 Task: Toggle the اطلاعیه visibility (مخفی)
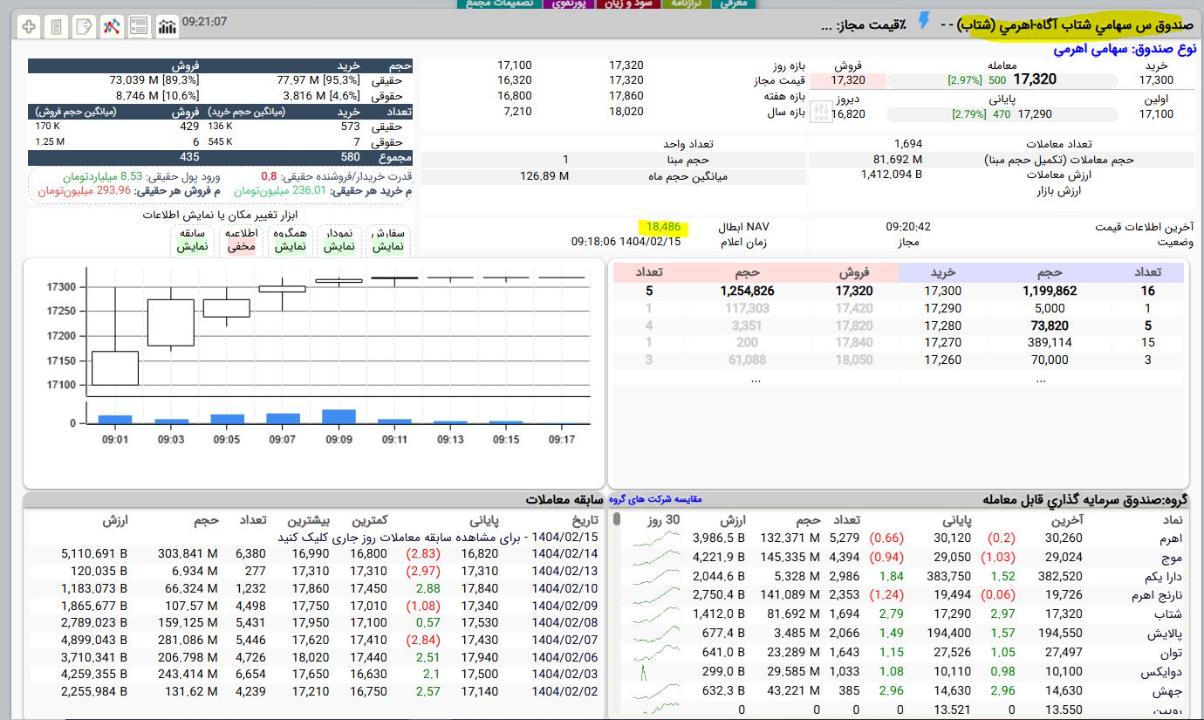pyautogui.click(x=242, y=240)
